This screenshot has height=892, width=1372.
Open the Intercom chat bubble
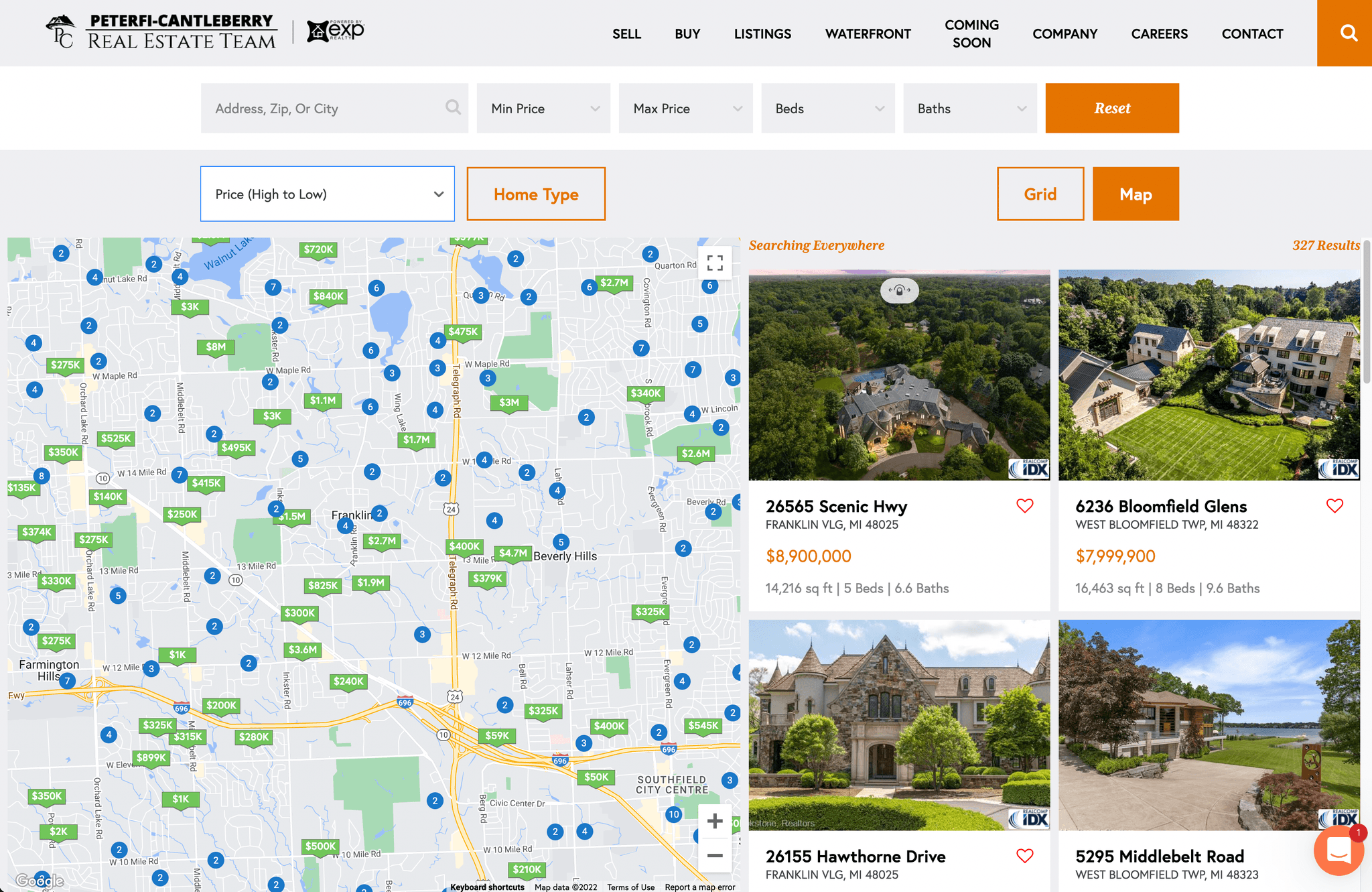tap(1339, 851)
